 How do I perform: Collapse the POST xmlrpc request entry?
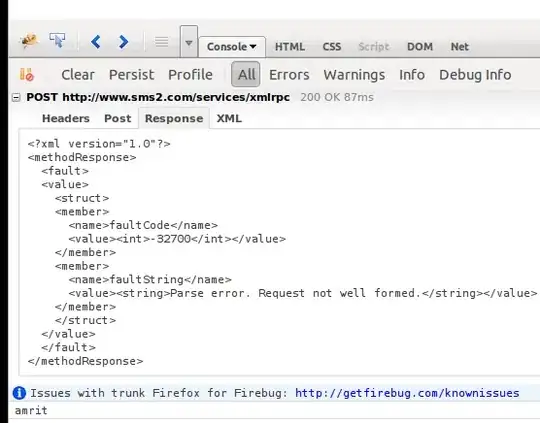point(16,98)
